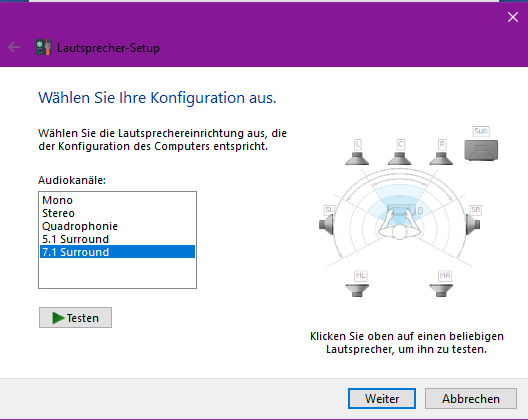Choose Quadrophonie audio channel option
528x420 pixels.
click(x=118, y=226)
